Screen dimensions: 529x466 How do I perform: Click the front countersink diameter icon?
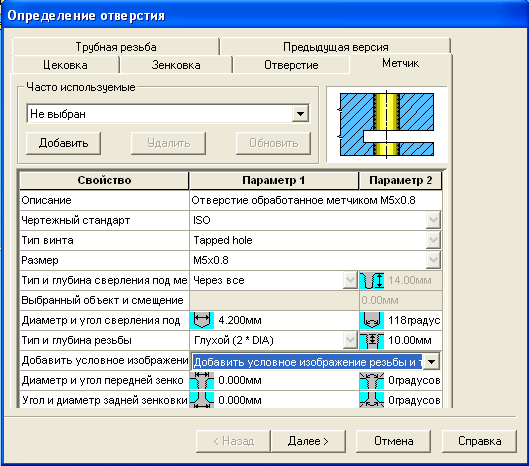click(x=202, y=381)
